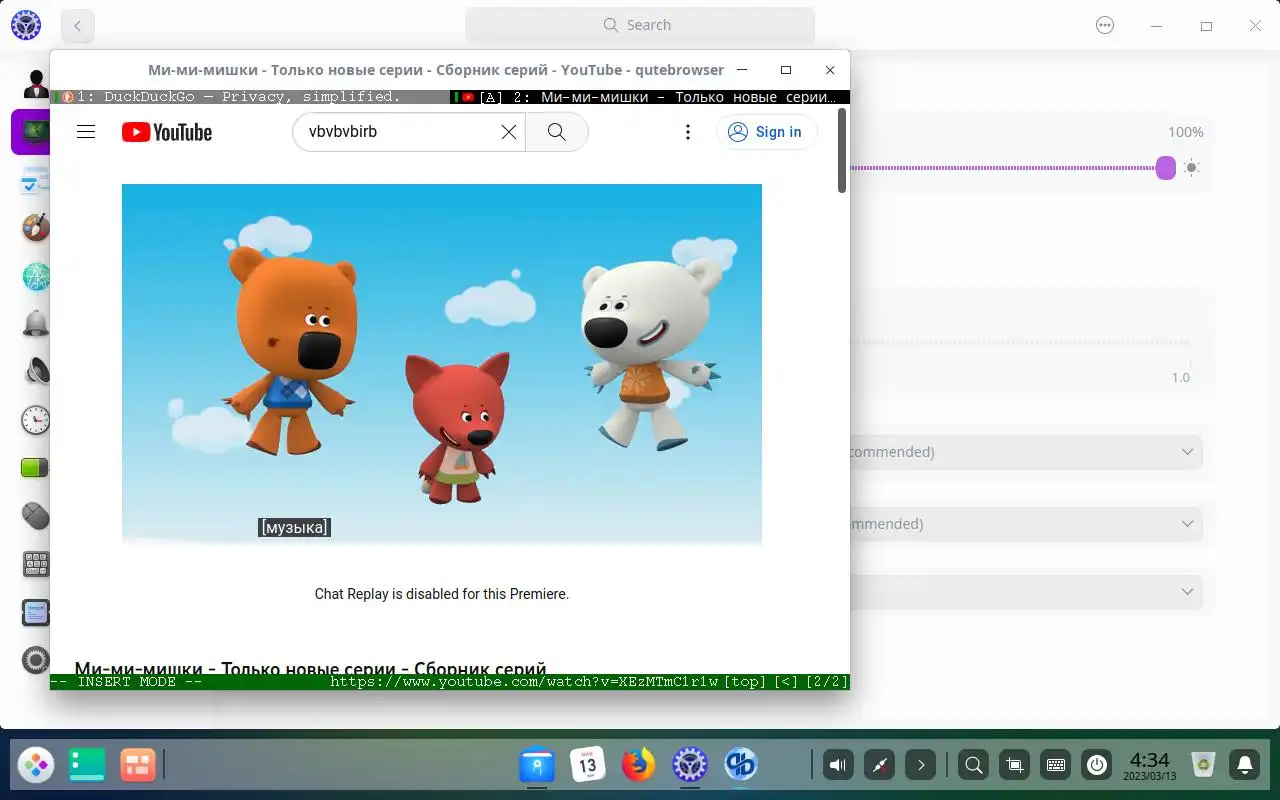Viewport: 1280px width, 800px height.
Task: Switch to the DuckDuckGo tab in qutebrowser
Action: pos(250,97)
